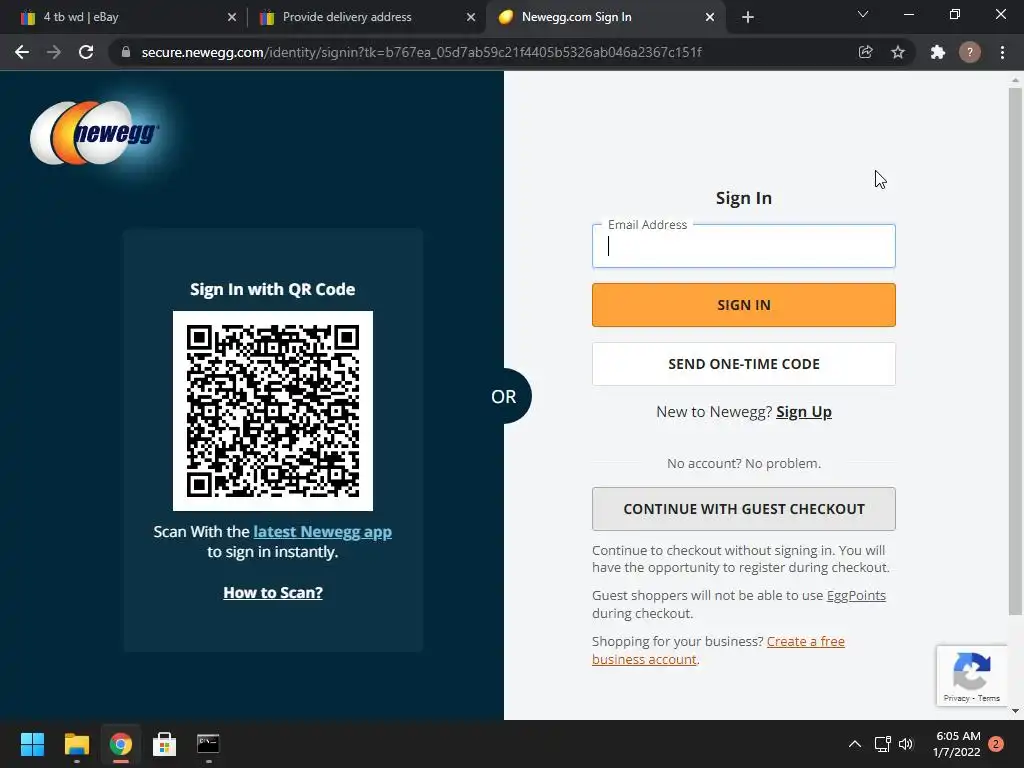The height and width of the screenshot is (768, 1024).
Task: Show hidden system tray icons
Action: click(x=854, y=744)
